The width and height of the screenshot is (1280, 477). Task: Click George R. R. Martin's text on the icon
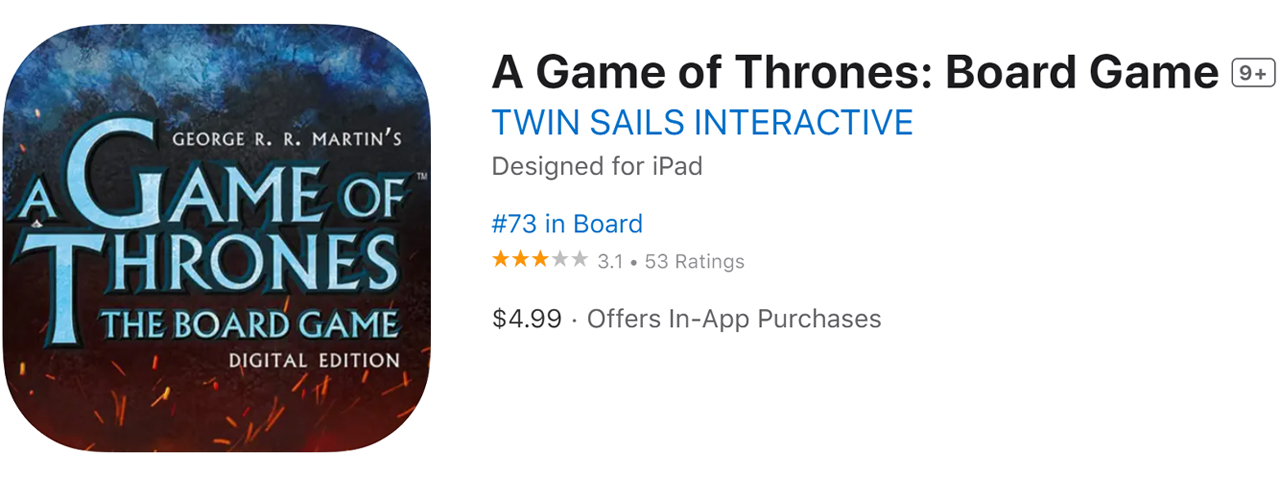(287, 139)
